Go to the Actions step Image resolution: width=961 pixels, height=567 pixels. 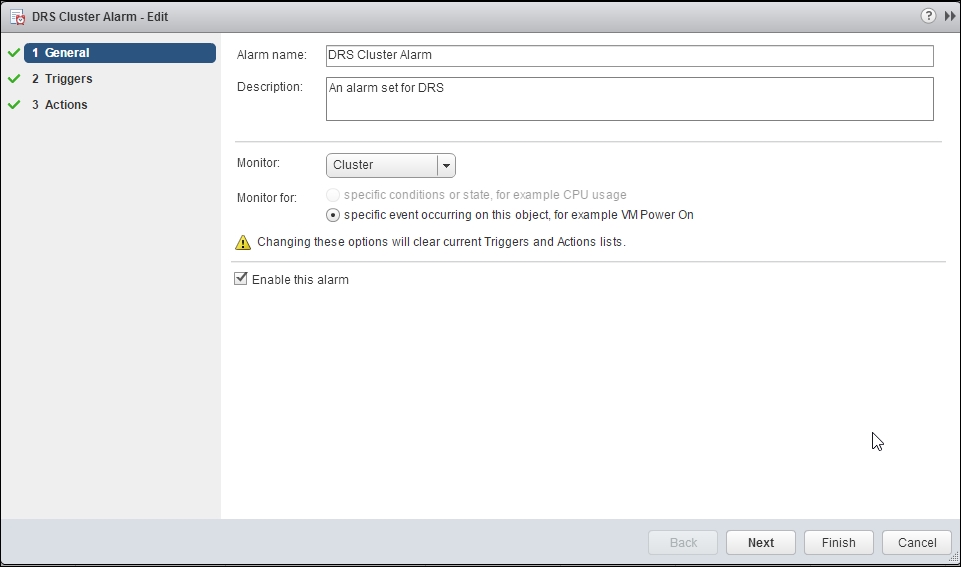pos(59,105)
